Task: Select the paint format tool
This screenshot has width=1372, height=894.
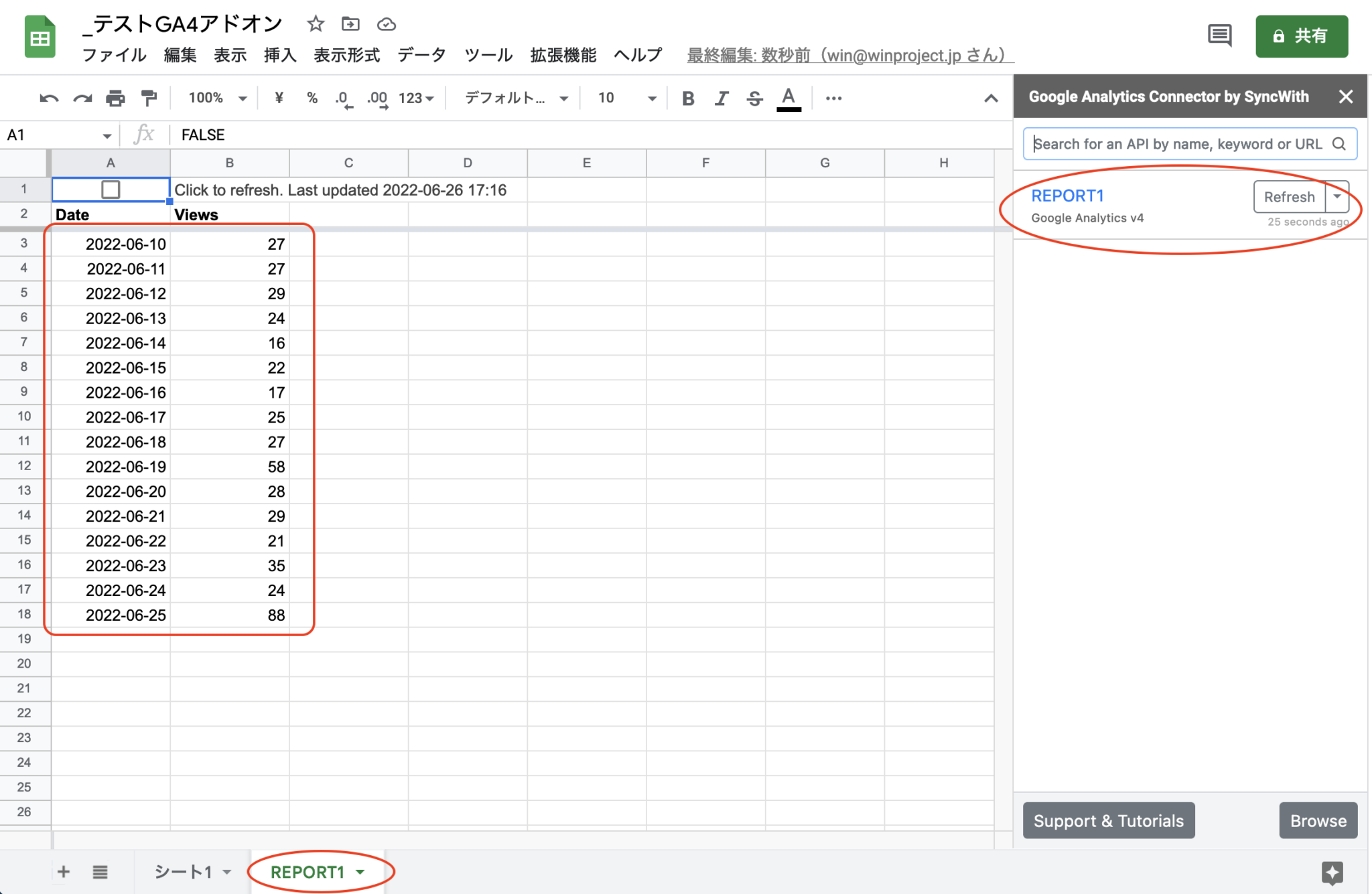Action: pyautogui.click(x=149, y=98)
